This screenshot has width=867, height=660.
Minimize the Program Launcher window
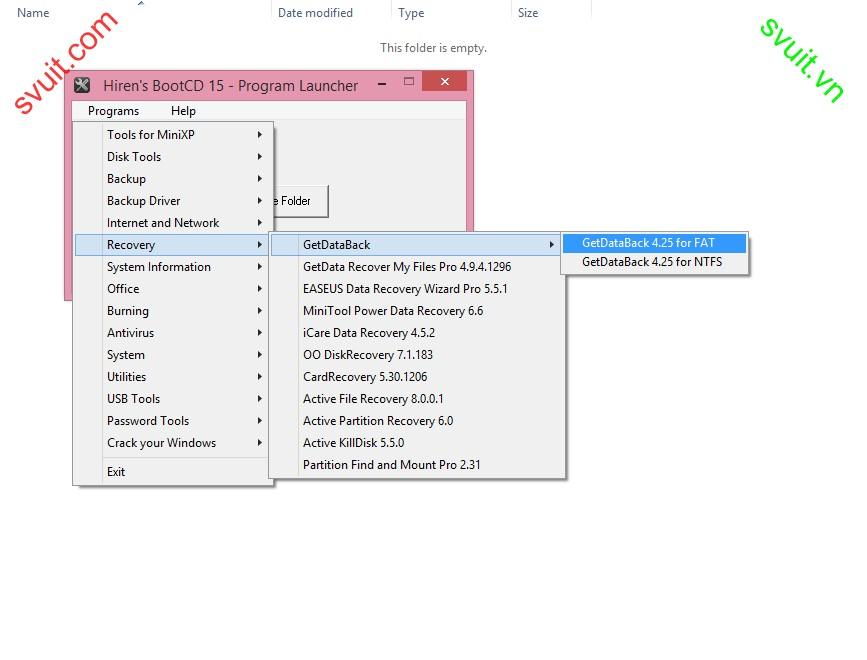coord(382,83)
